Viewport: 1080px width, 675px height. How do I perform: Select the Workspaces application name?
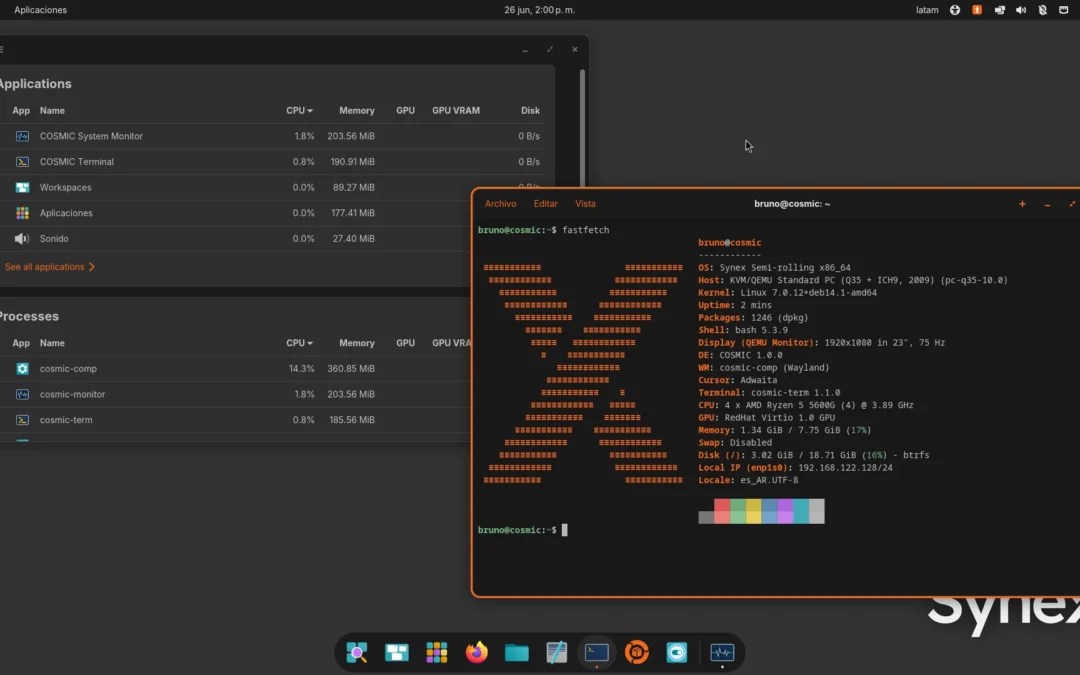point(65,187)
